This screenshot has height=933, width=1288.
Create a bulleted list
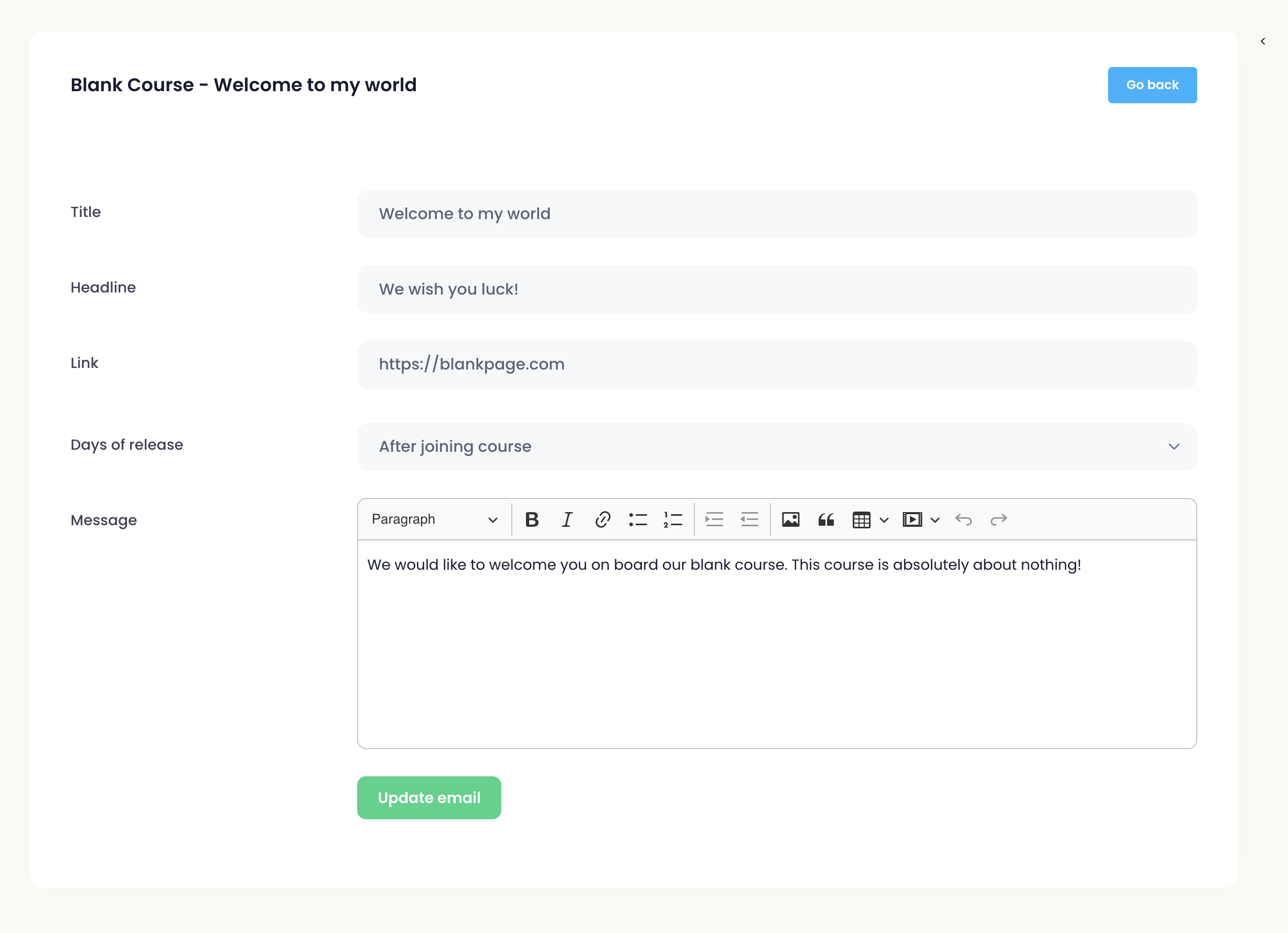click(638, 519)
